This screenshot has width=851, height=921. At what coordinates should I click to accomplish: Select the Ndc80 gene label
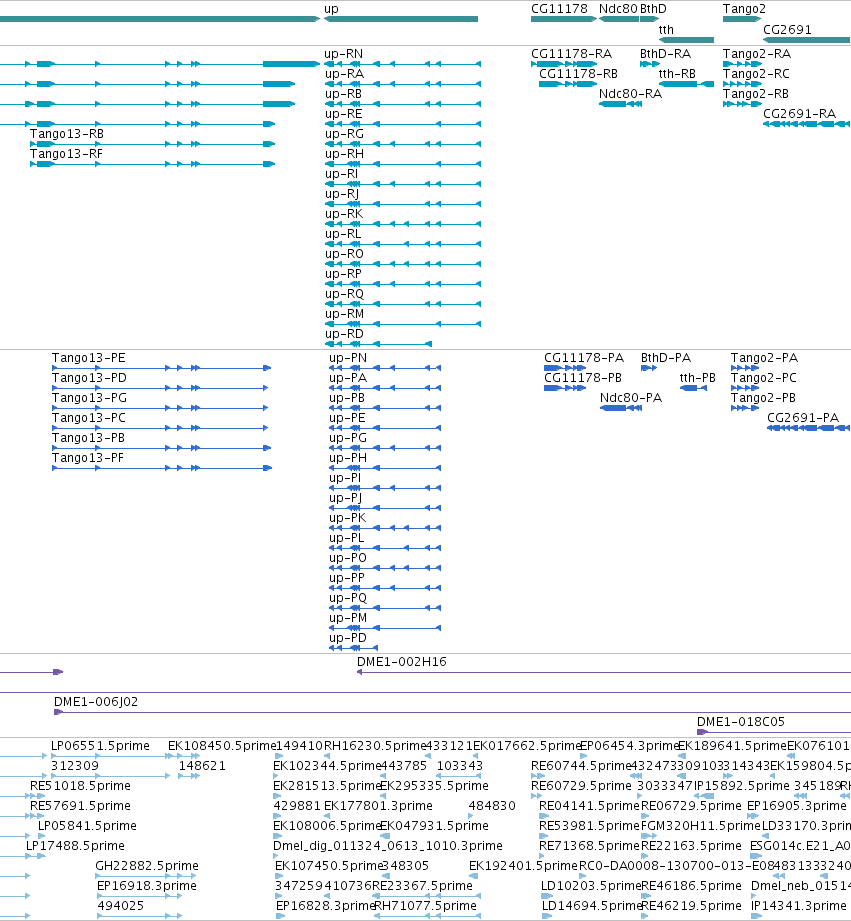point(618,9)
